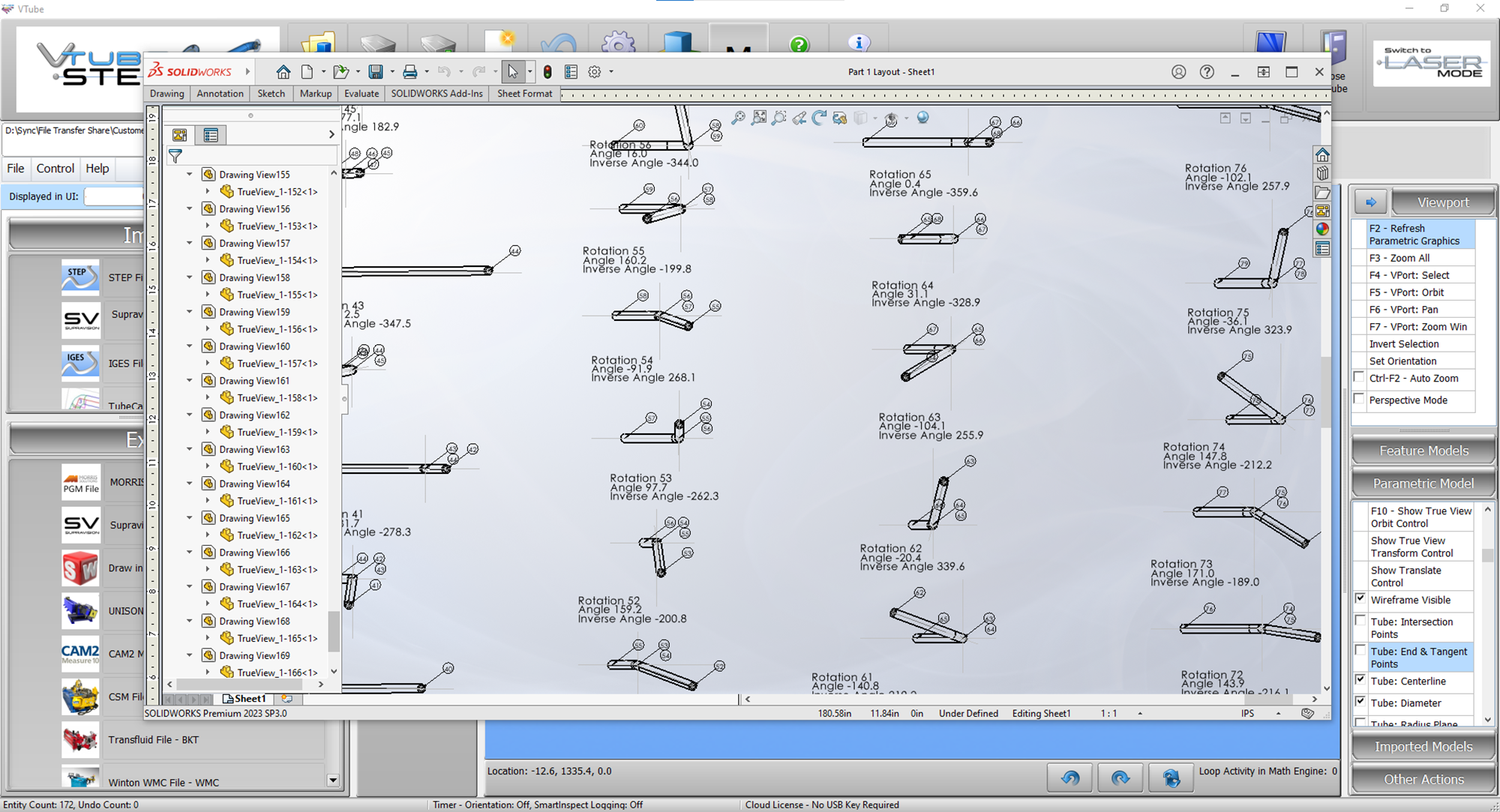Screen dimensions: 1500x812
Task: Collapse the Drawing View160 tree node
Action: pyautogui.click(x=190, y=346)
